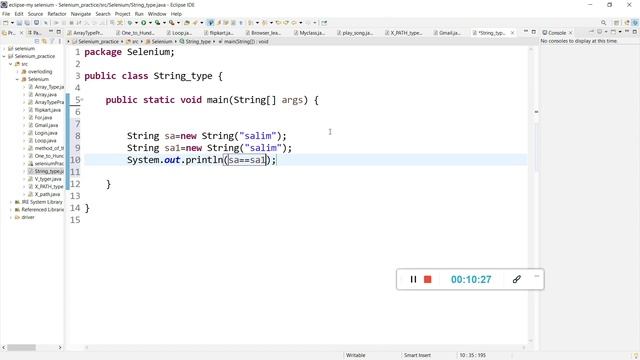The image size is (640, 360).
Task: Select flipkart.java in Package Explorer
Action: point(47,110)
